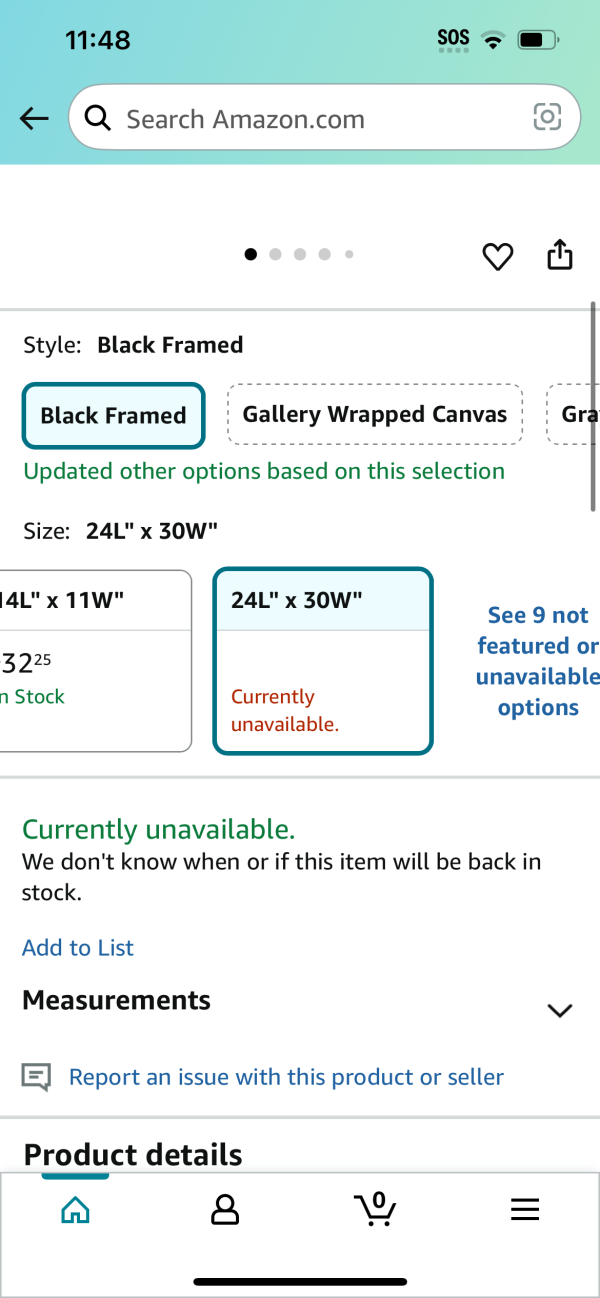600x1298 pixels.
Task: Add item to wishlist heart icon
Action: tap(498, 256)
